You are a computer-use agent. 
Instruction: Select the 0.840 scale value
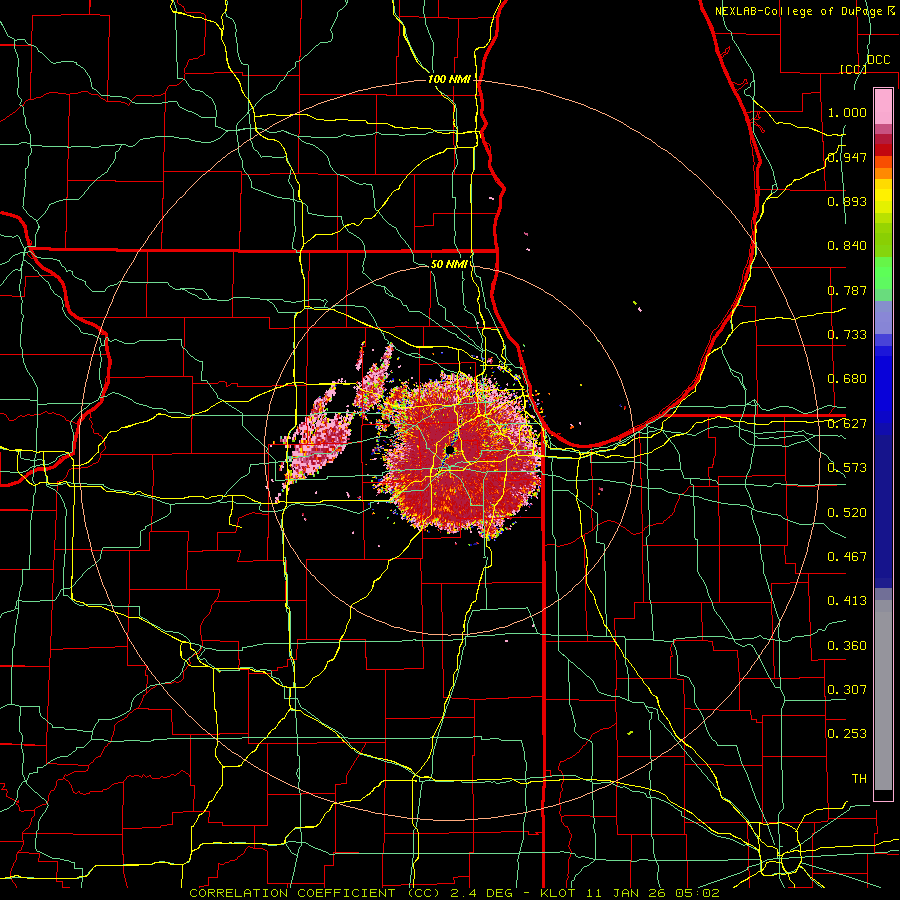pos(847,246)
